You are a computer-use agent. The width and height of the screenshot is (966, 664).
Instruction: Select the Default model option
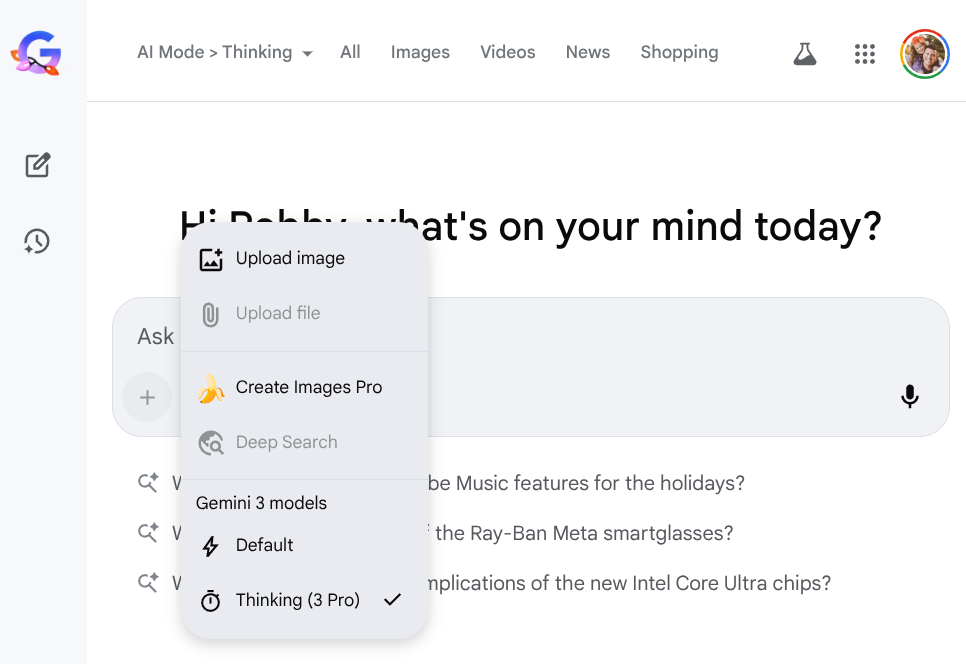click(x=264, y=545)
